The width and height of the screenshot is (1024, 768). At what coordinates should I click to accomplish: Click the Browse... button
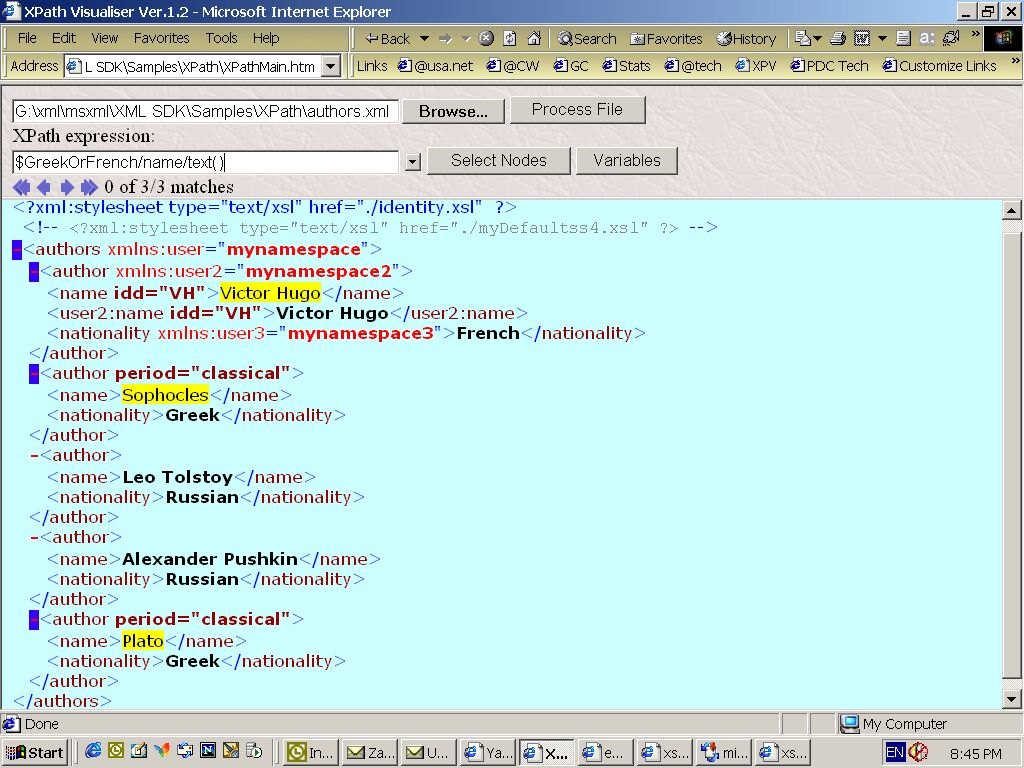click(x=453, y=111)
